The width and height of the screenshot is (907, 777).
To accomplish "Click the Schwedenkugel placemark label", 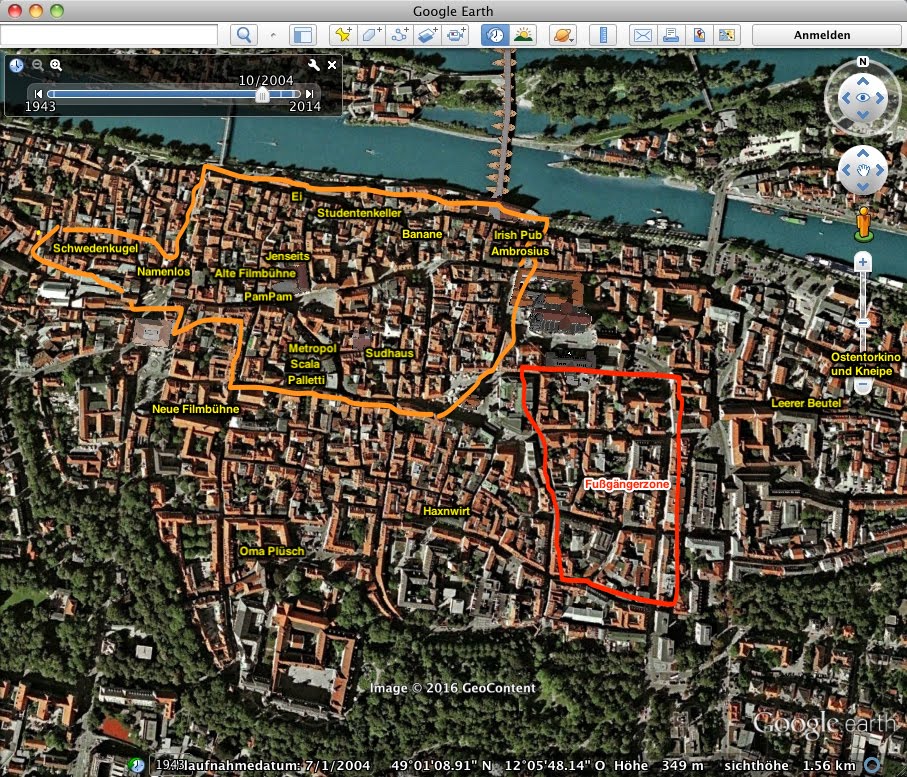I will (x=95, y=248).
